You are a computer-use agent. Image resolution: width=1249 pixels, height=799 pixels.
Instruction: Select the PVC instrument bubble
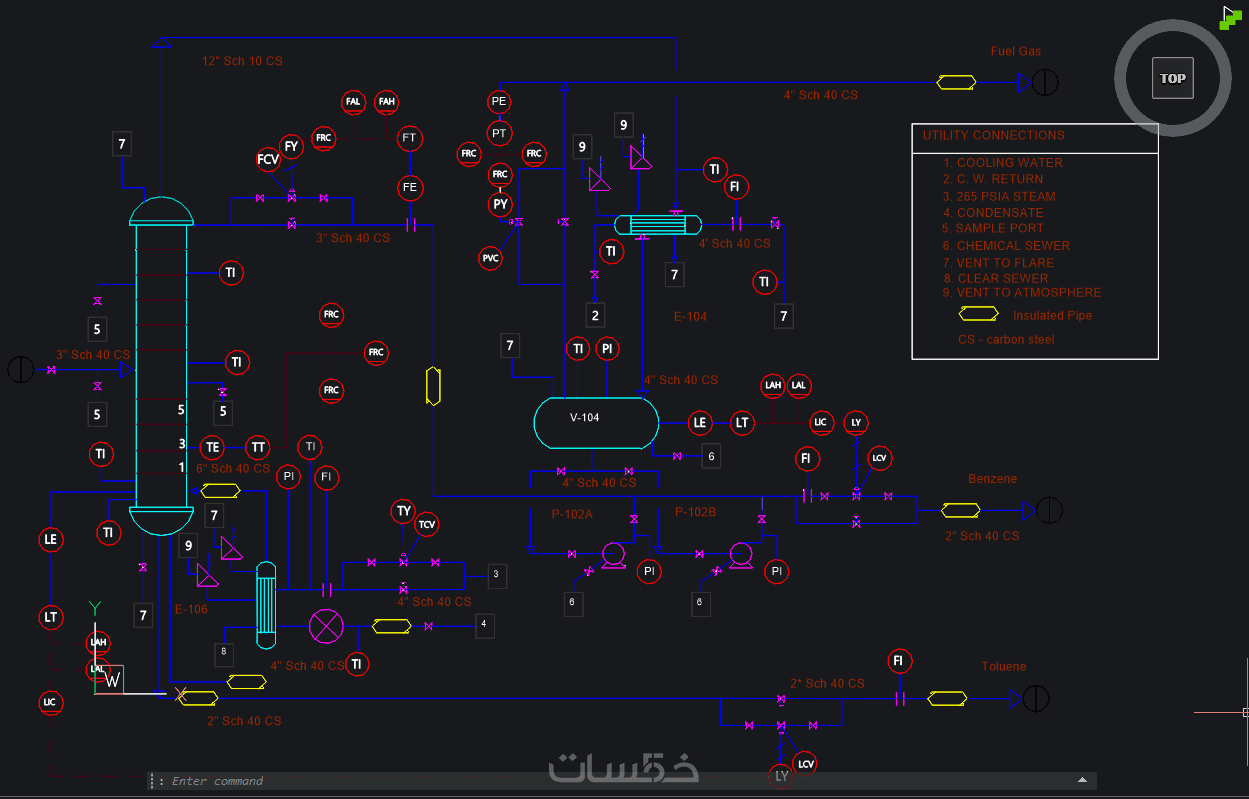coord(491,258)
